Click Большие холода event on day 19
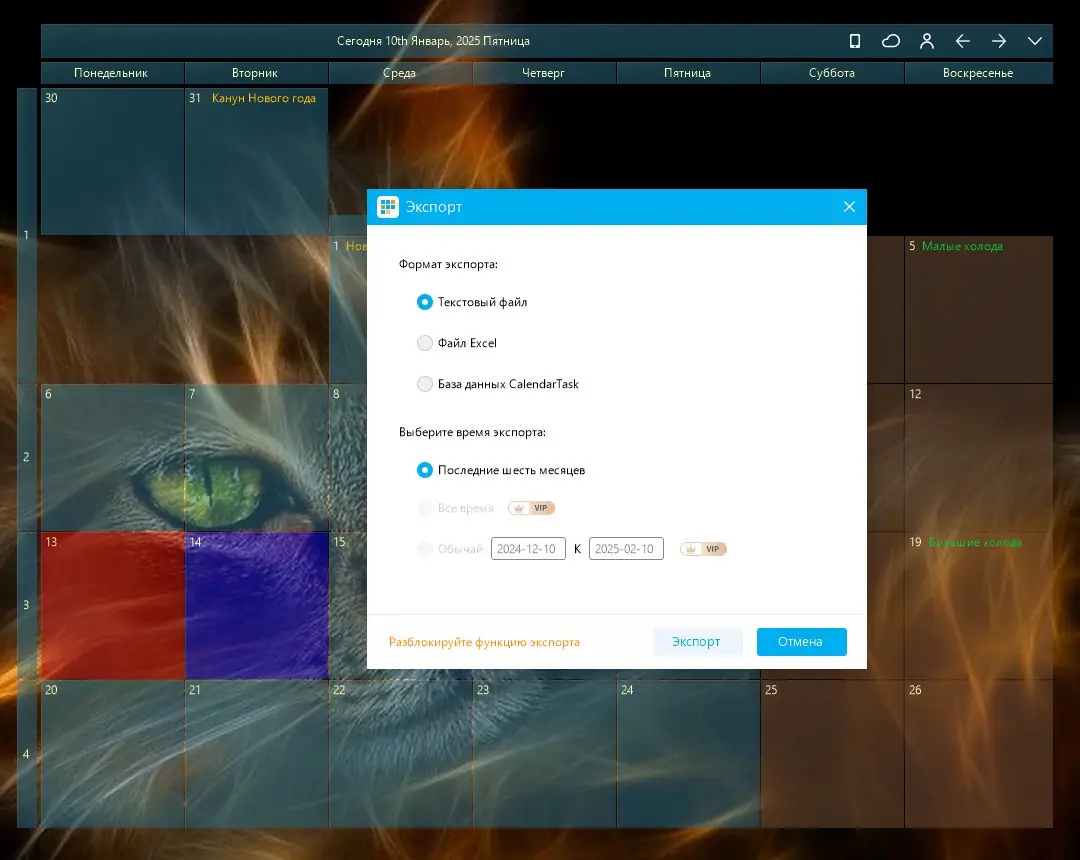1080x860 pixels. (975, 542)
